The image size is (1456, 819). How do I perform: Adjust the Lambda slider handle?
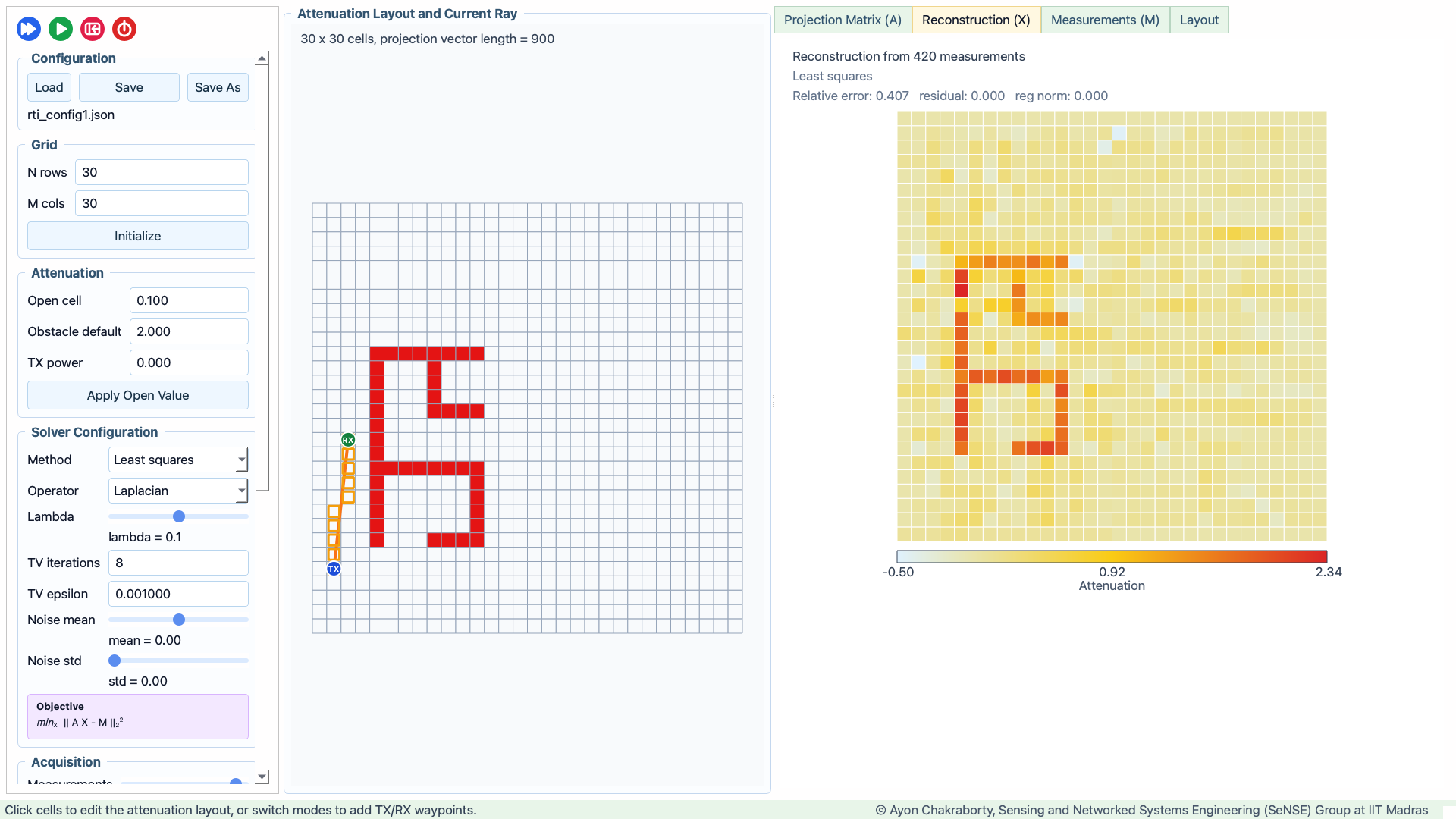(179, 516)
